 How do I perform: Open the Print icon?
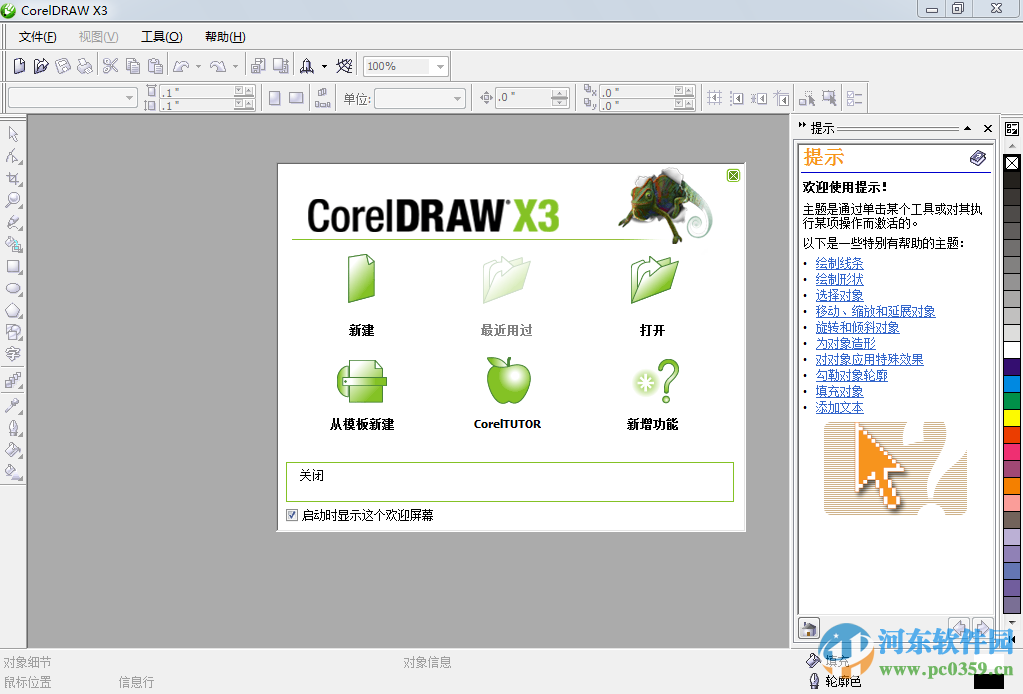click(x=84, y=66)
